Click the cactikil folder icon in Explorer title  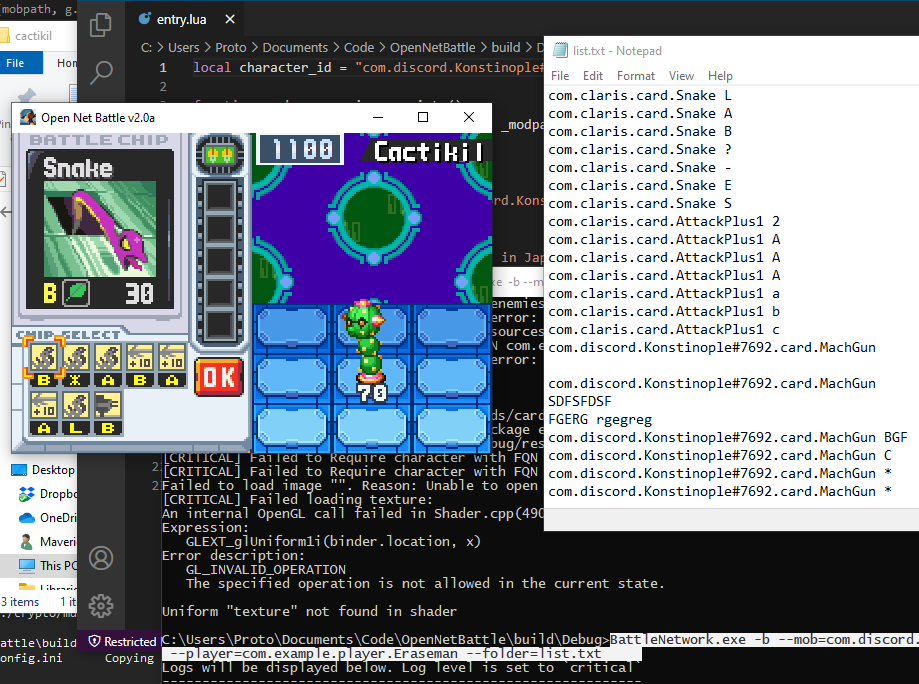tap(4, 36)
